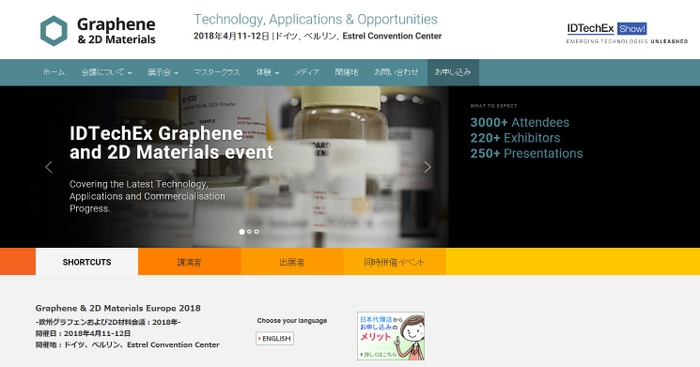Image resolution: width=700 pixels, height=367 pixels.
Task: Open the メディア navigation item
Action: click(307, 72)
